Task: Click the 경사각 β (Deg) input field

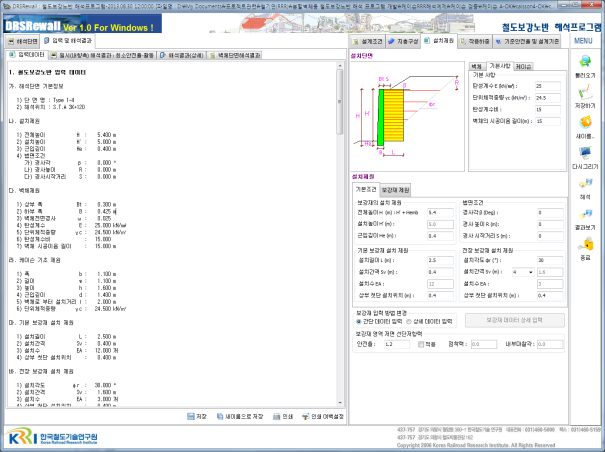Action: (550, 212)
